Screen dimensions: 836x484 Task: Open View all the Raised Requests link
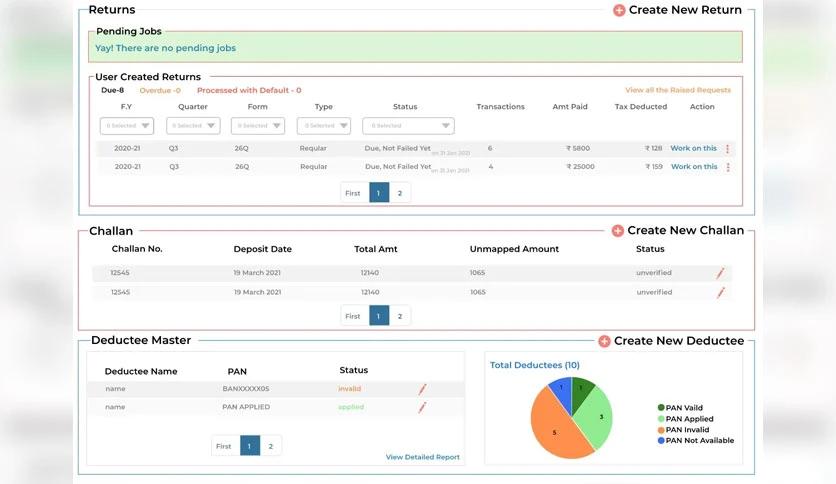[678, 90]
